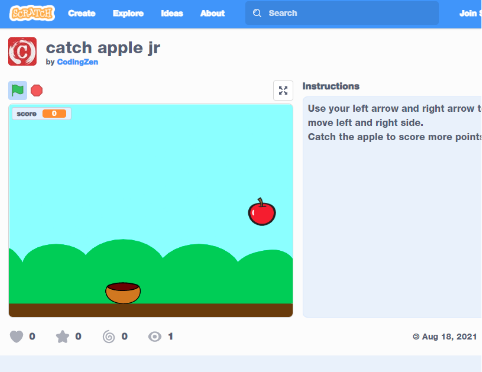
Task: Click the Instructions heading
Action: pyautogui.click(x=331, y=86)
